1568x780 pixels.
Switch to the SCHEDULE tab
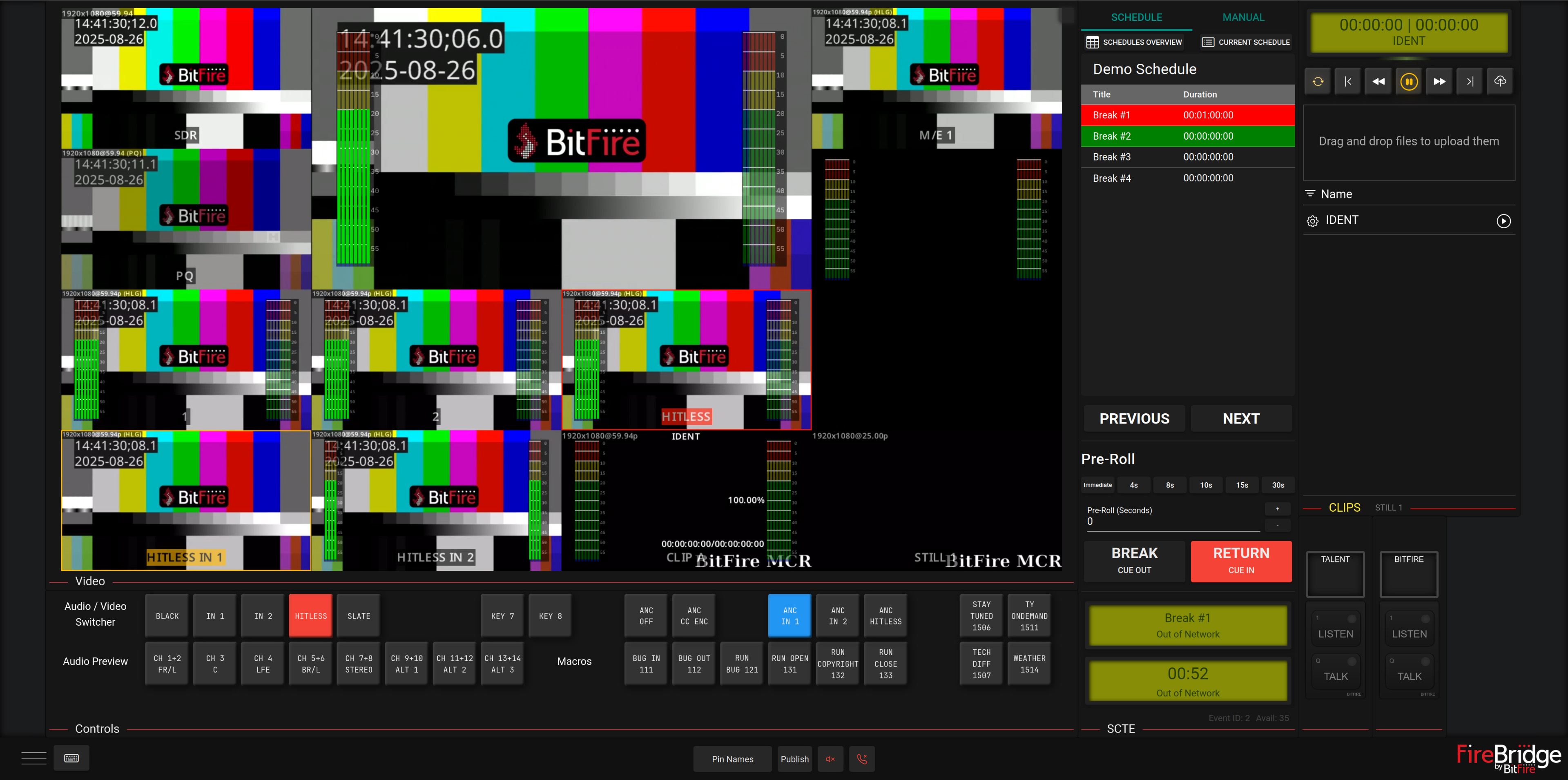[1136, 18]
